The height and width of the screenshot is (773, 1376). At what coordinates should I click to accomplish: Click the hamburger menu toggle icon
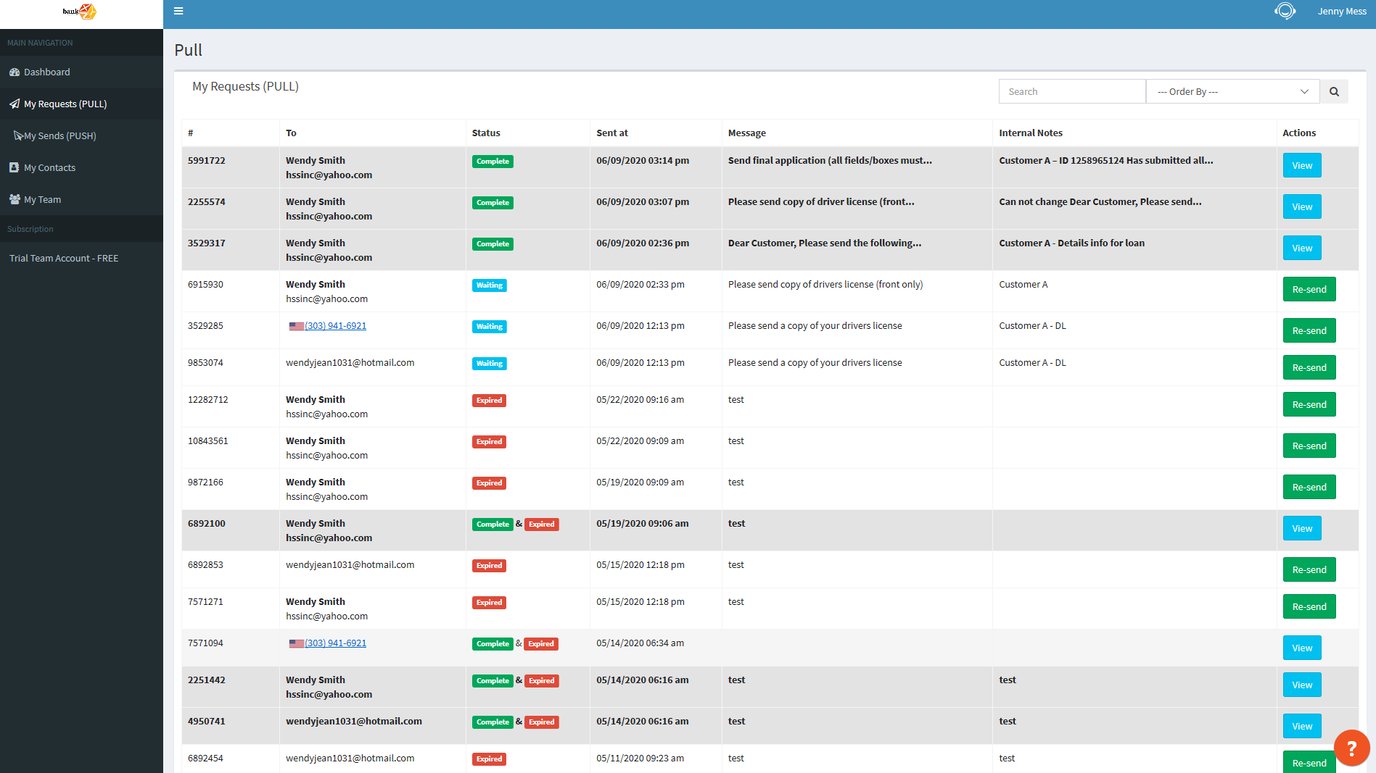pyautogui.click(x=178, y=11)
